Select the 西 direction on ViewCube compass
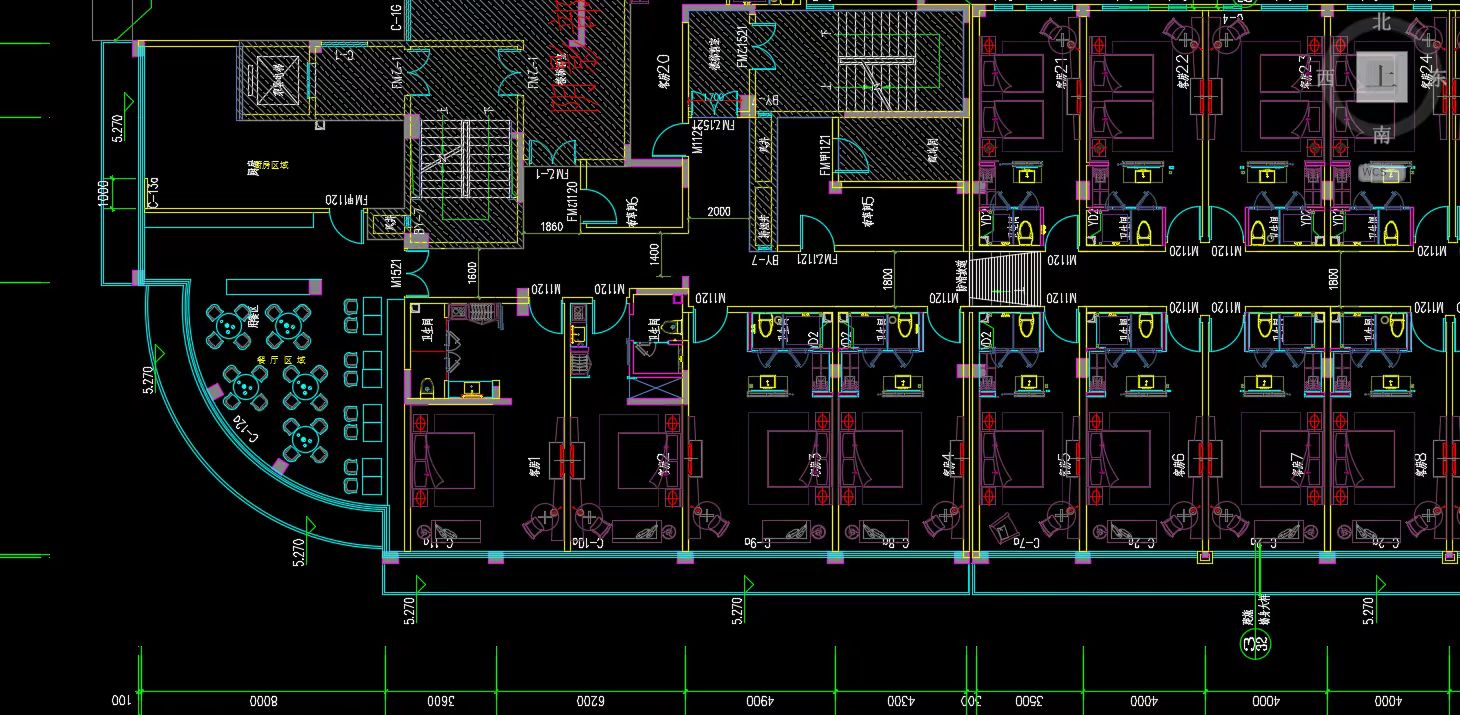 1326,78
